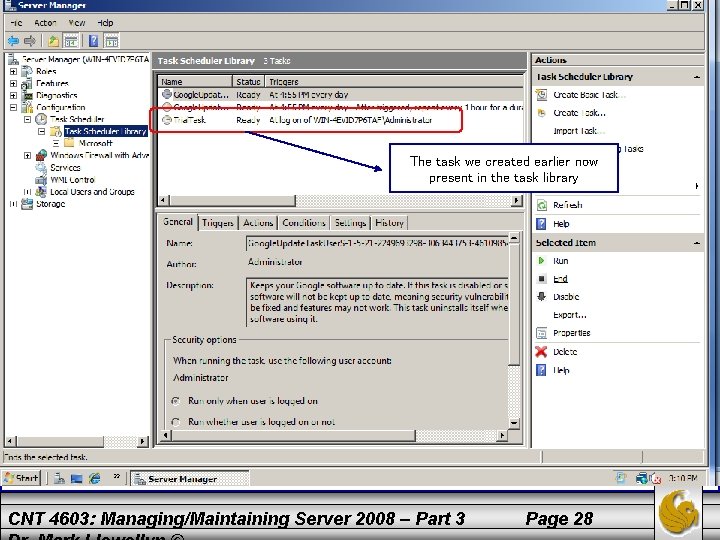Screen dimensions: 720x540
Task: Collapse the Configuration tree node
Action: pyautogui.click(x=13, y=107)
